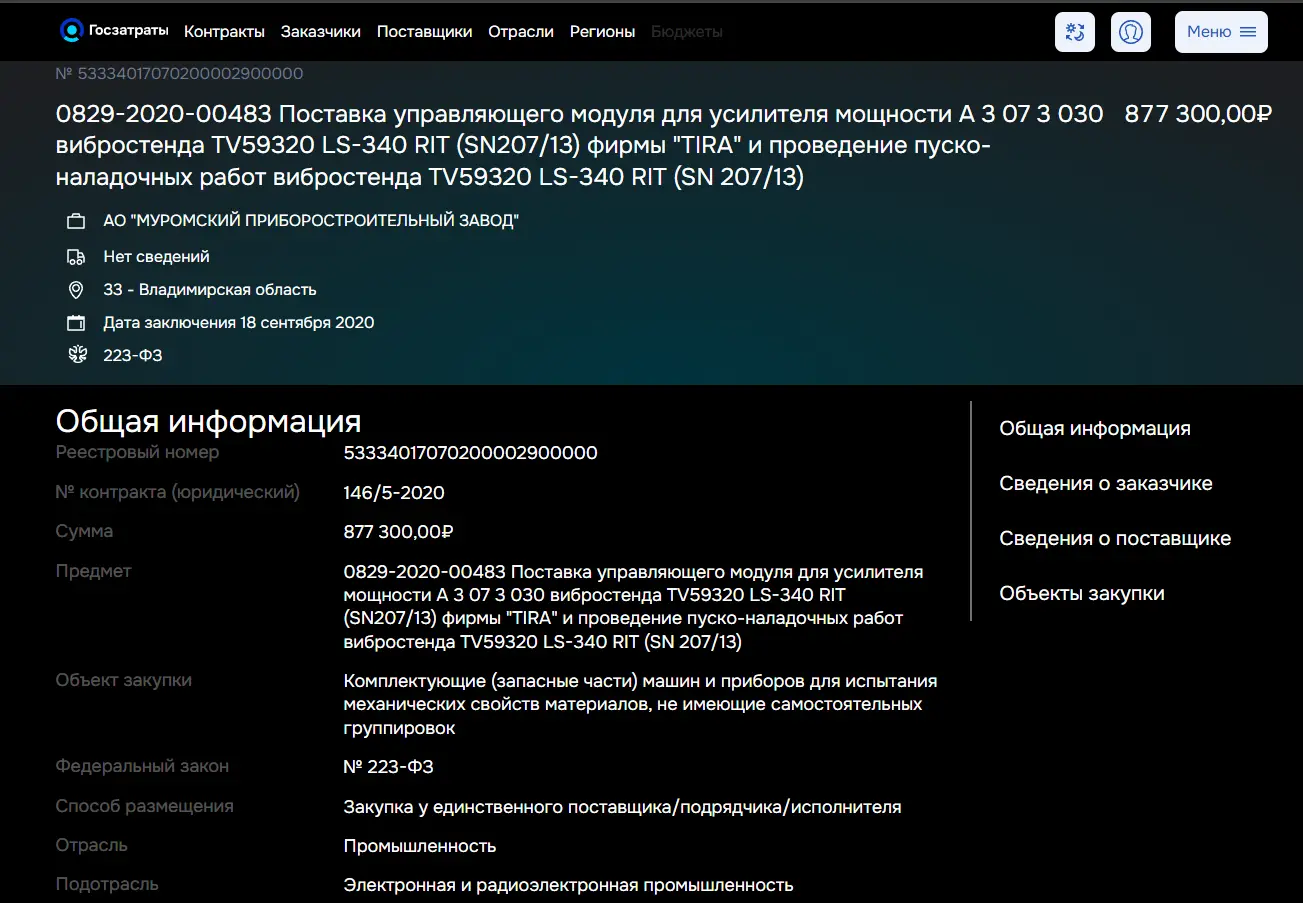Click the large "Общая информация" section heading
This screenshot has height=903, width=1303.
click(x=208, y=421)
